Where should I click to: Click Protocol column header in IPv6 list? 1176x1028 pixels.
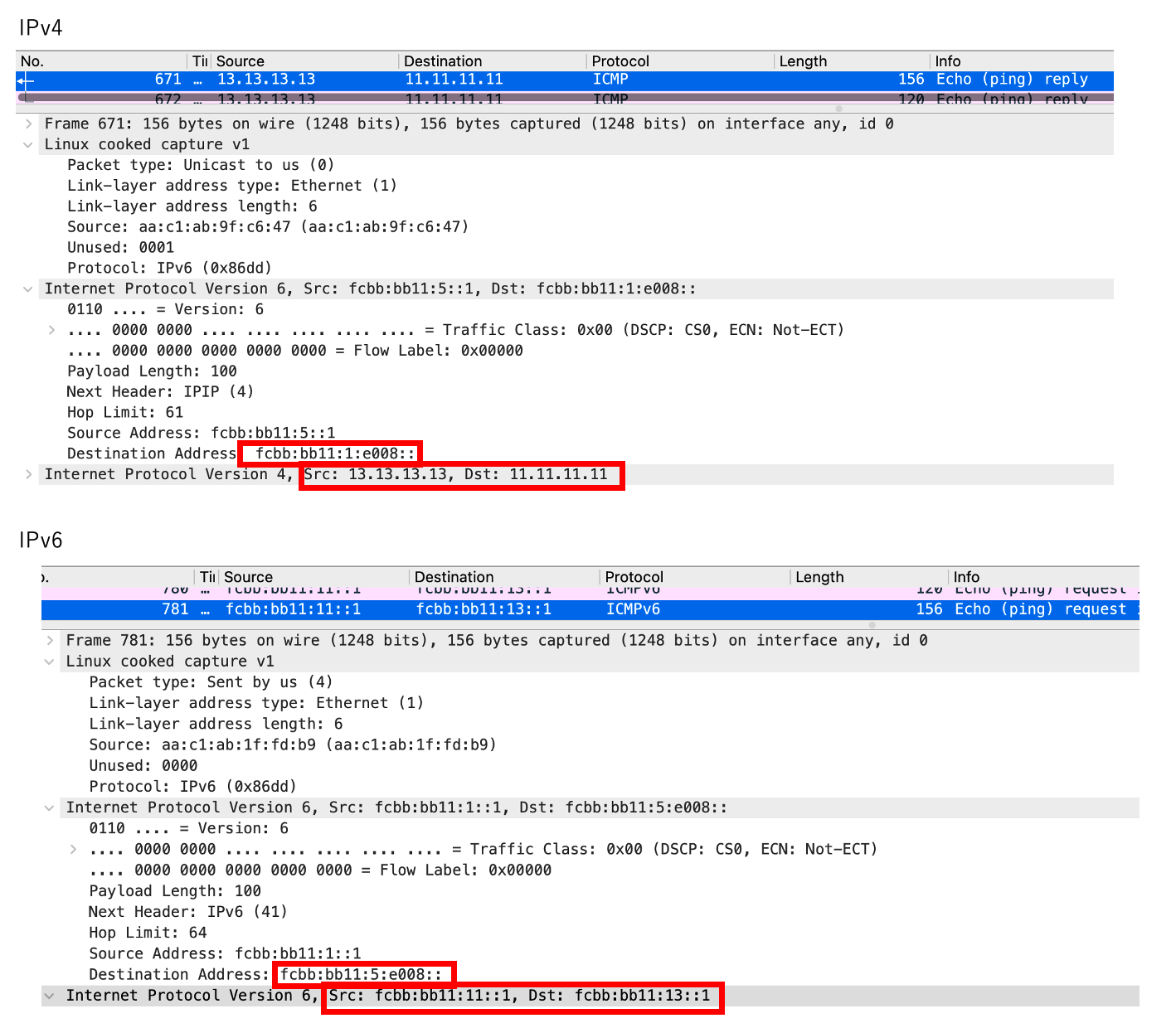695,577
